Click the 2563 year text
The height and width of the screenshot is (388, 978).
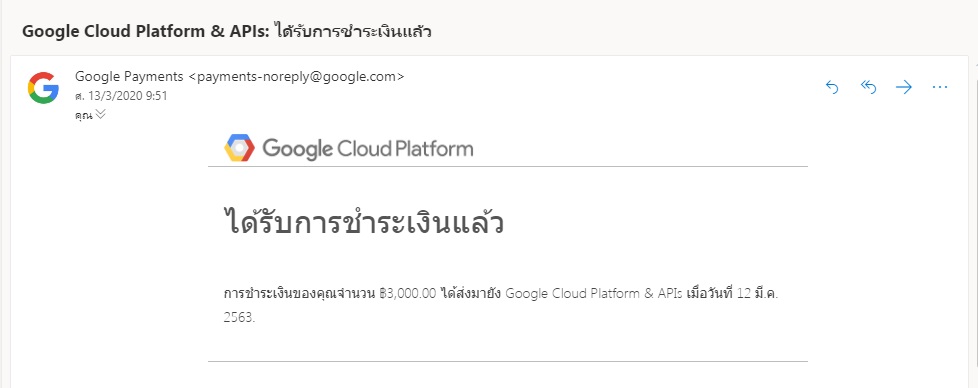click(x=240, y=317)
